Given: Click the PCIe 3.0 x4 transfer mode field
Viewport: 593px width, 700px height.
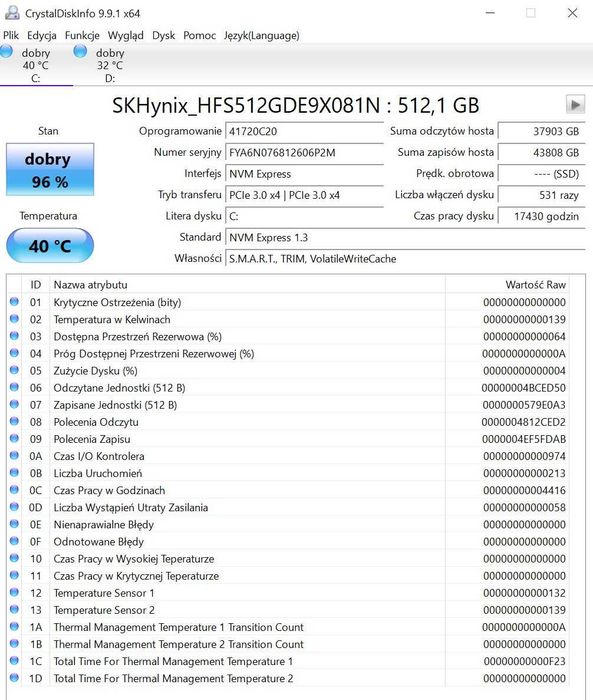Looking at the screenshot, I should (305, 195).
